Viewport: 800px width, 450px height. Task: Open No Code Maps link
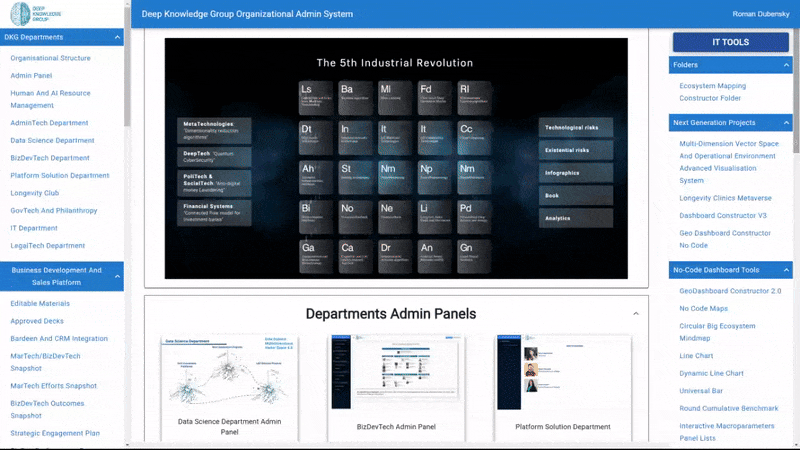[703, 309]
